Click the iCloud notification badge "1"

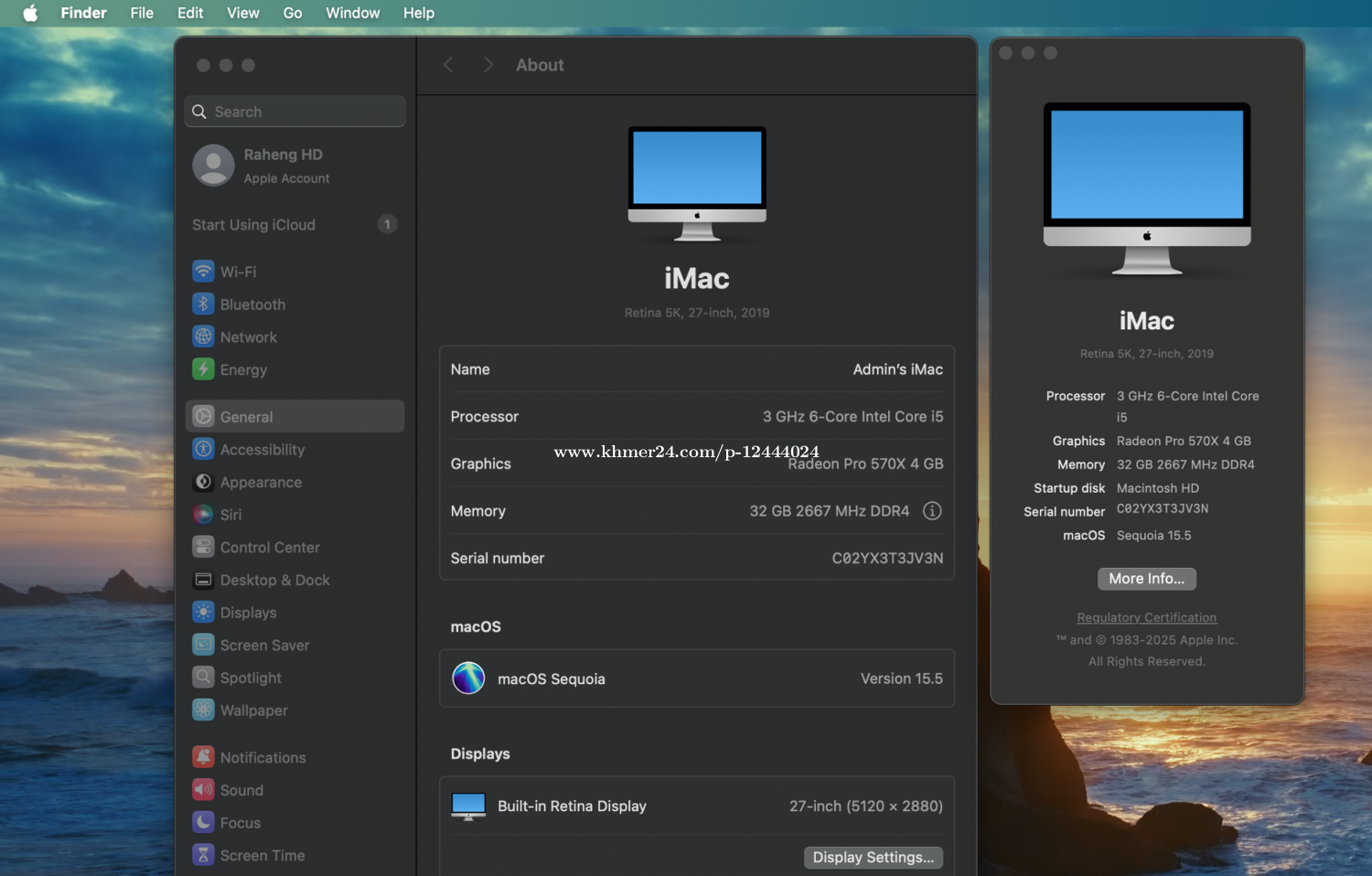[388, 224]
